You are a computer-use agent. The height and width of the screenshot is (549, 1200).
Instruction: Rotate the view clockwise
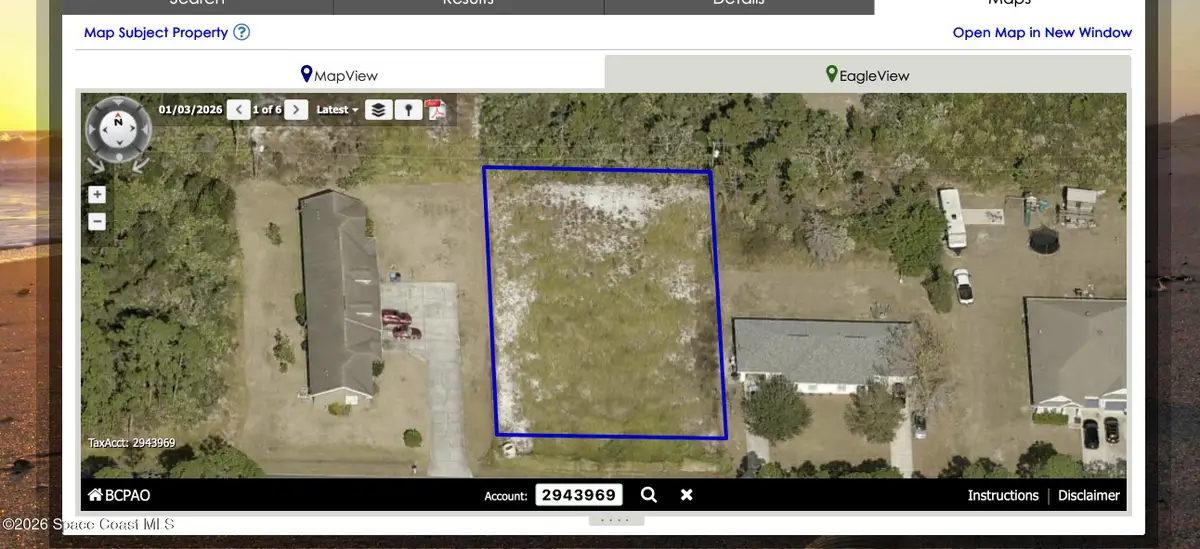pyautogui.click(x=140, y=166)
